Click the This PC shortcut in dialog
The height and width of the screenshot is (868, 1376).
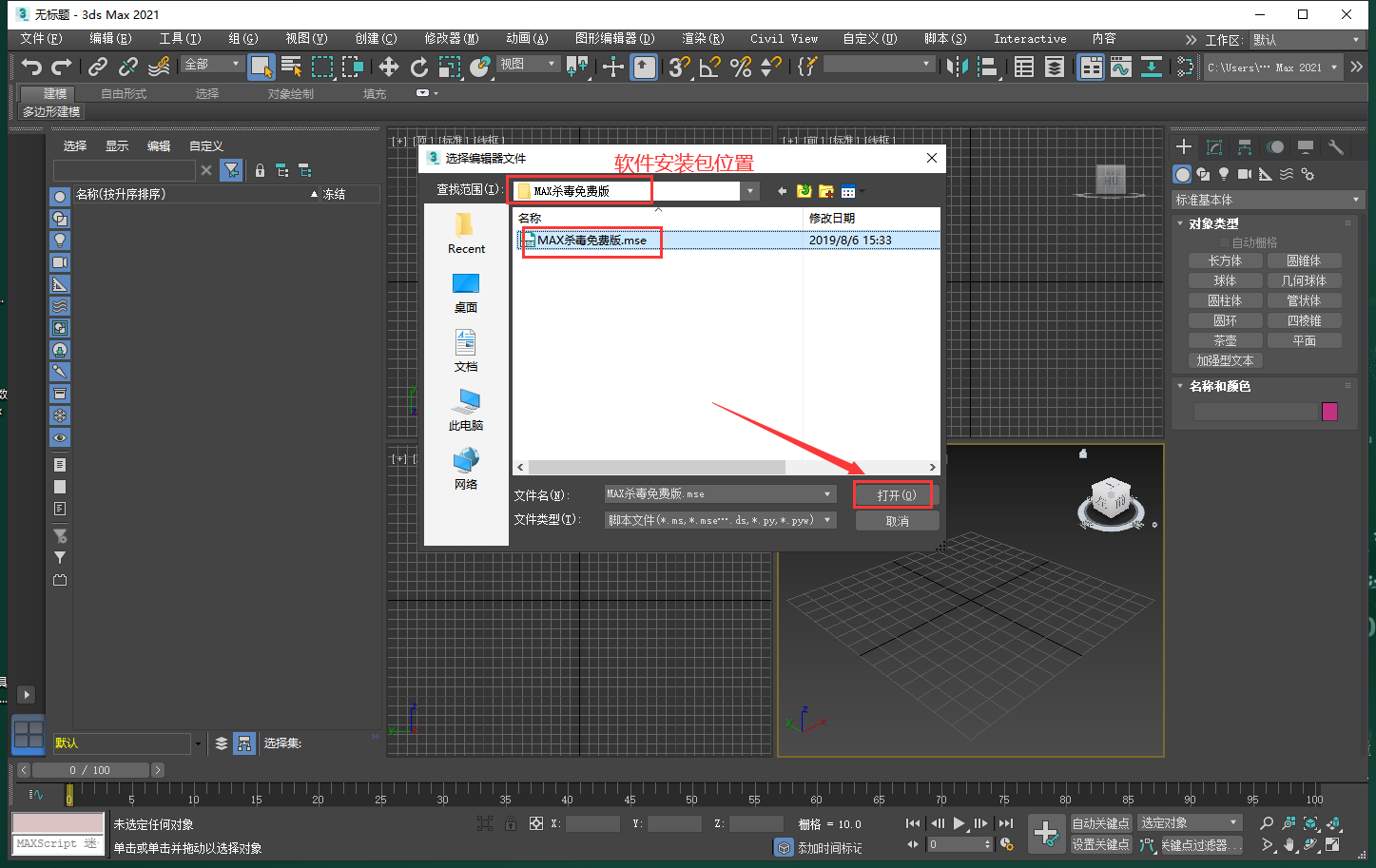click(x=466, y=411)
